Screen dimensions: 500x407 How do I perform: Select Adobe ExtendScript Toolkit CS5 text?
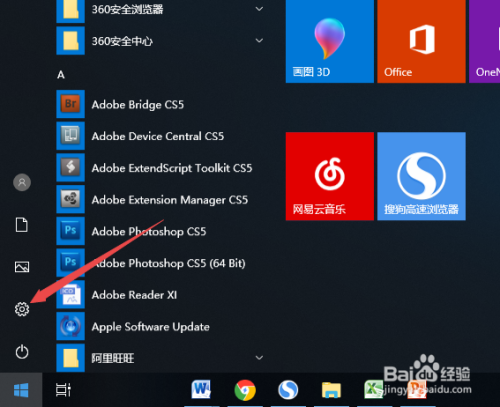172,168
